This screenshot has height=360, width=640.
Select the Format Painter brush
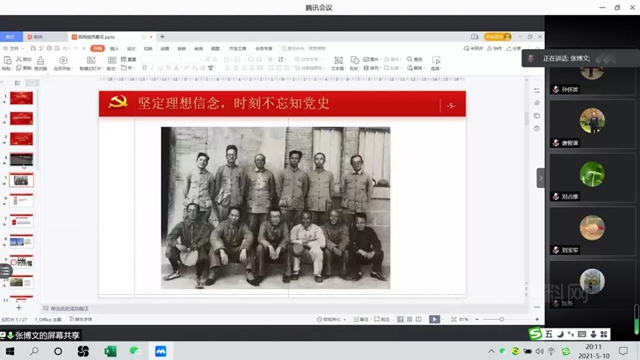click(x=40, y=63)
